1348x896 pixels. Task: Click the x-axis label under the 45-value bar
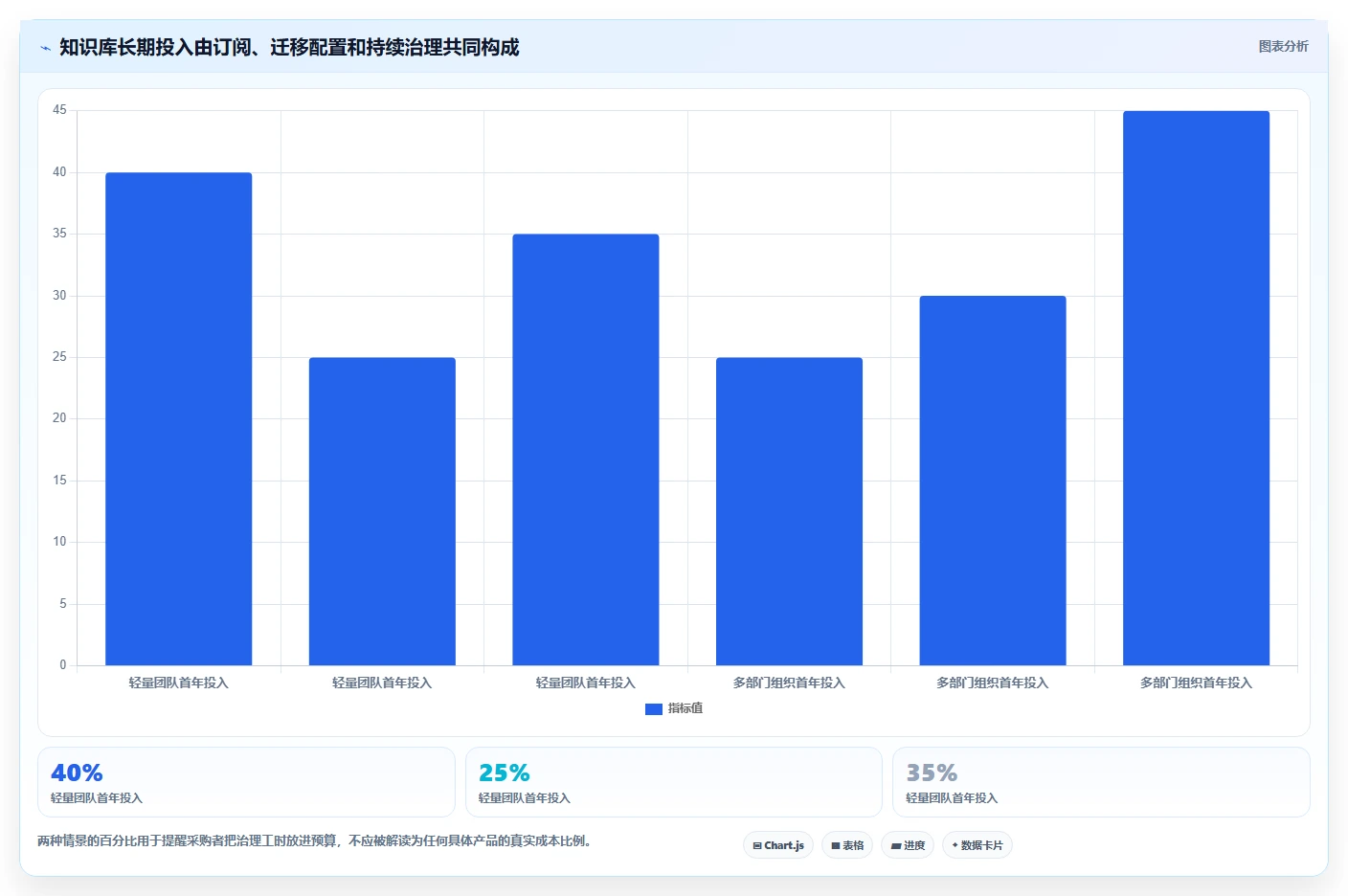1196,683
